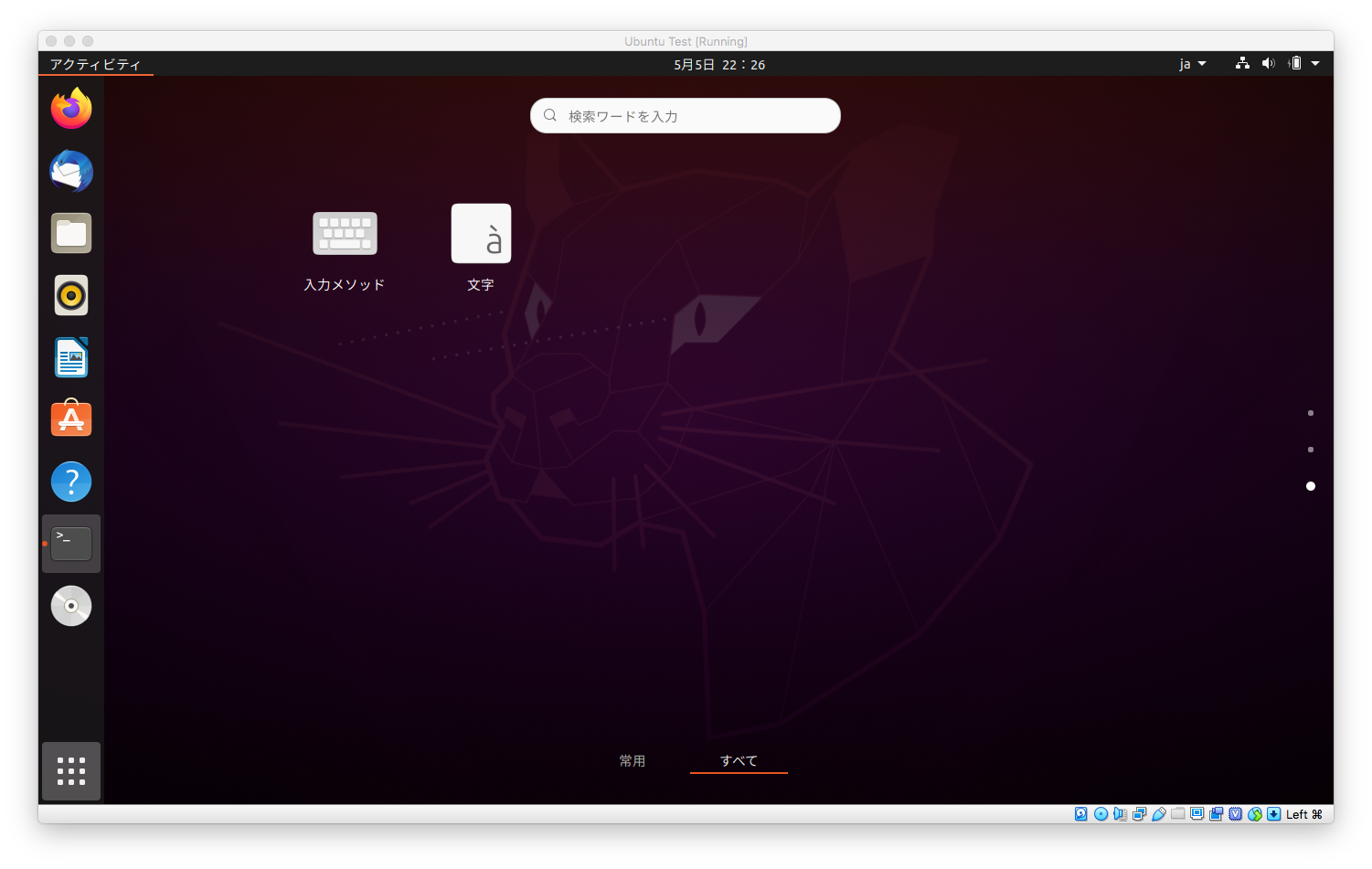This screenshot has height=869, width=1372.
Task: Click the VirtualBox shared folders icon
Action: point(1178,813)
